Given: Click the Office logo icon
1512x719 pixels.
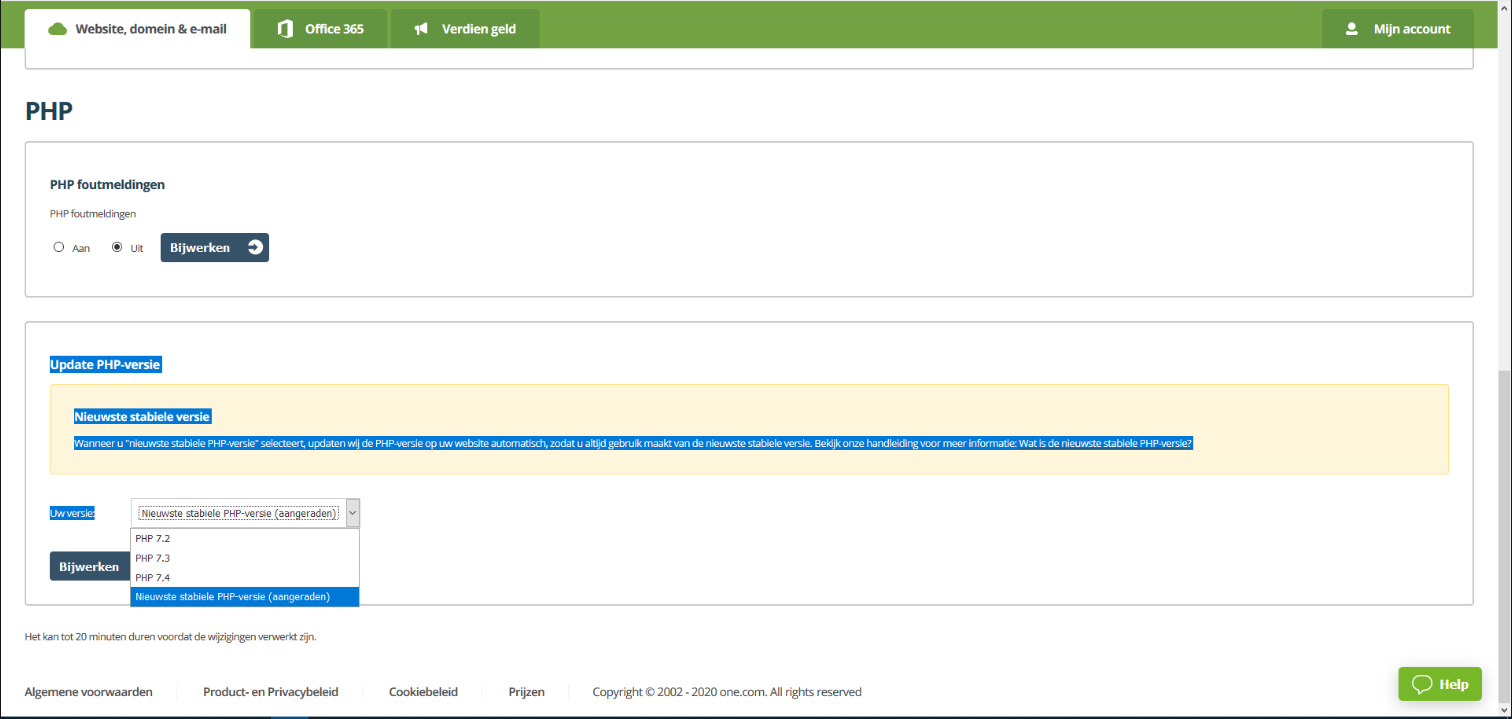Looking at the screenshot, I should tap(285, 29).
